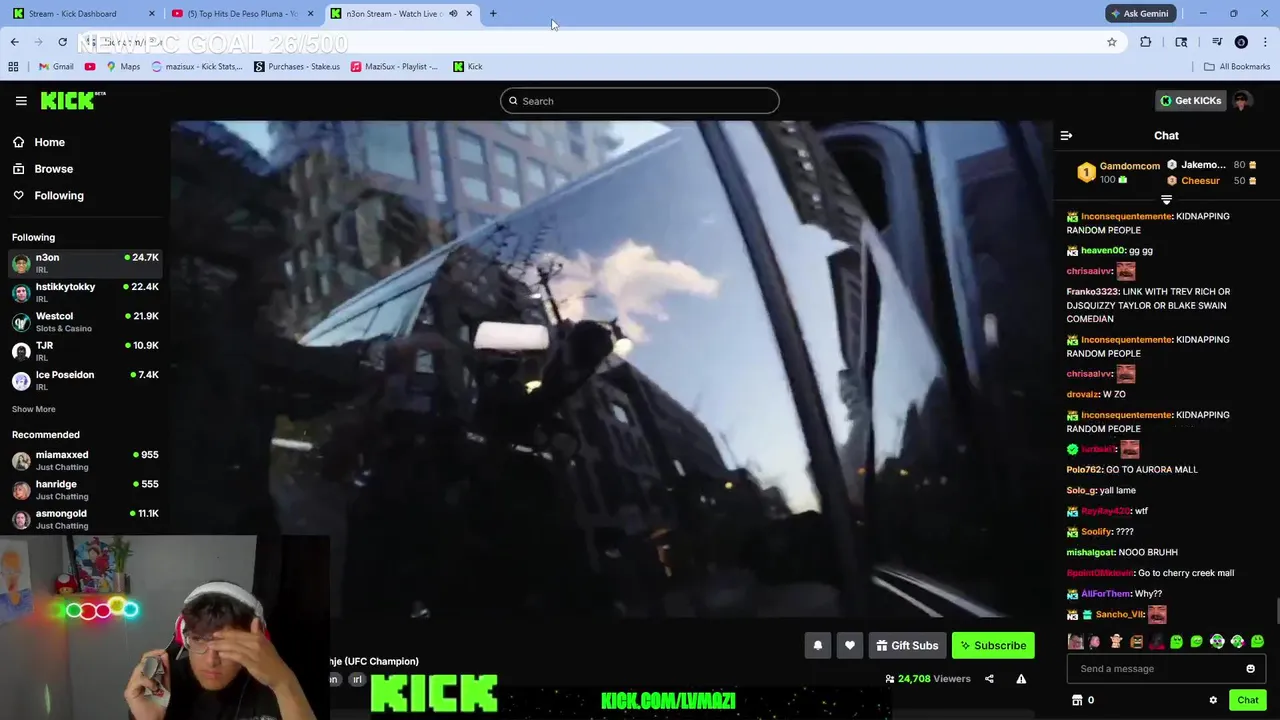
Task: Open Kick bookmark in bookmarks bar
Action: pyautogui.click(x=468, y=67)
